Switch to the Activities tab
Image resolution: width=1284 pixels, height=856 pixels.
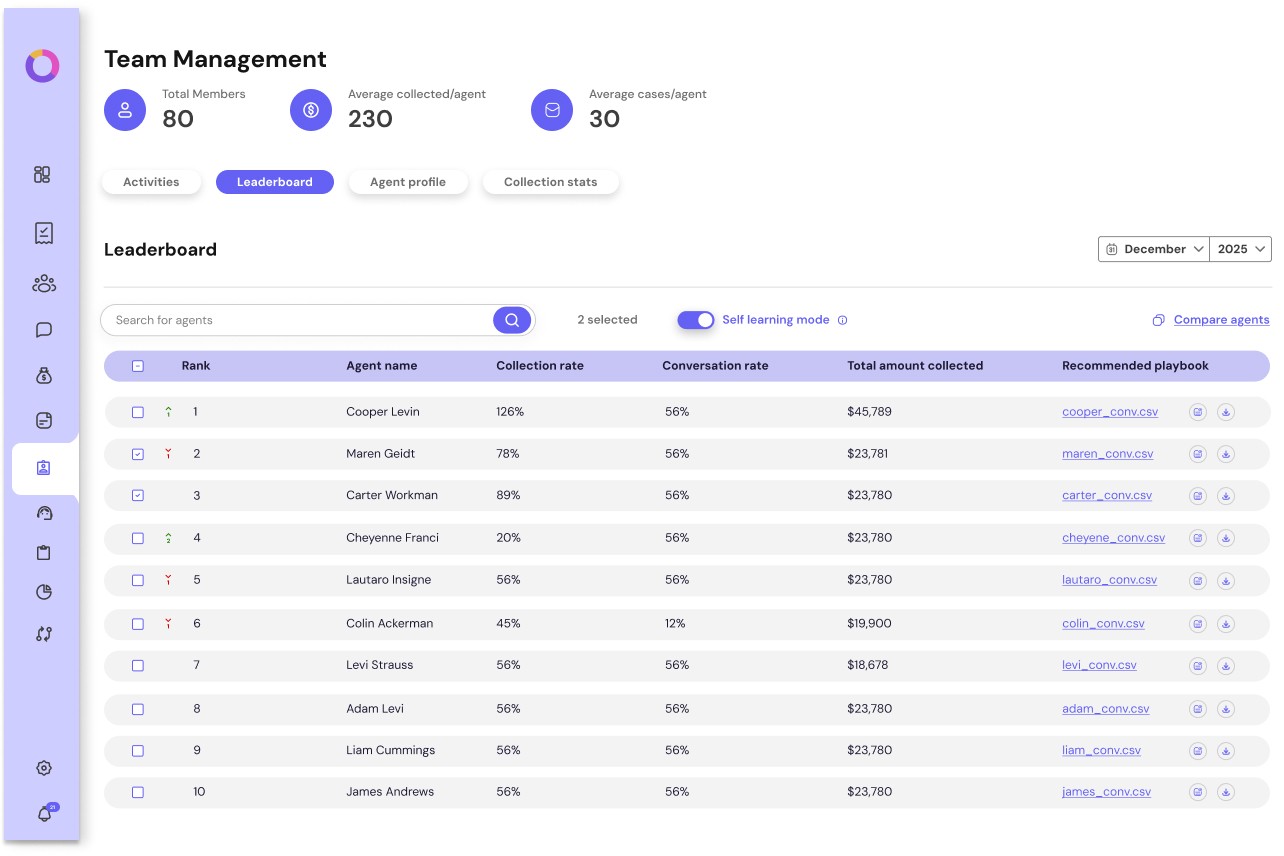click(x=151, y=182)
